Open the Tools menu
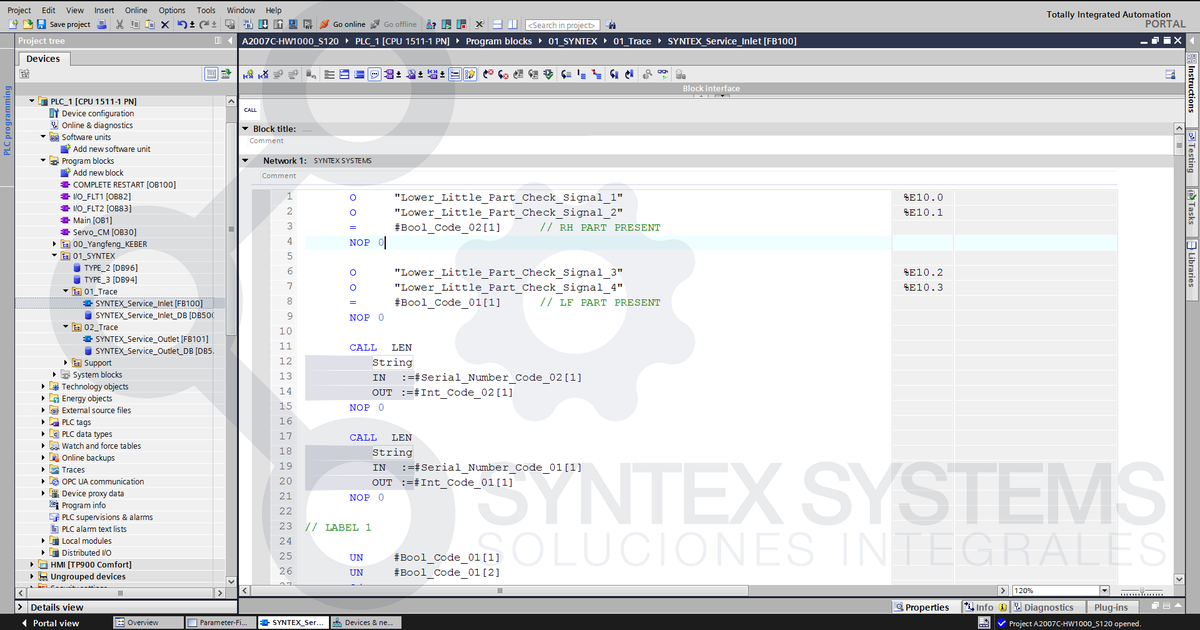 tap(206, 10)
